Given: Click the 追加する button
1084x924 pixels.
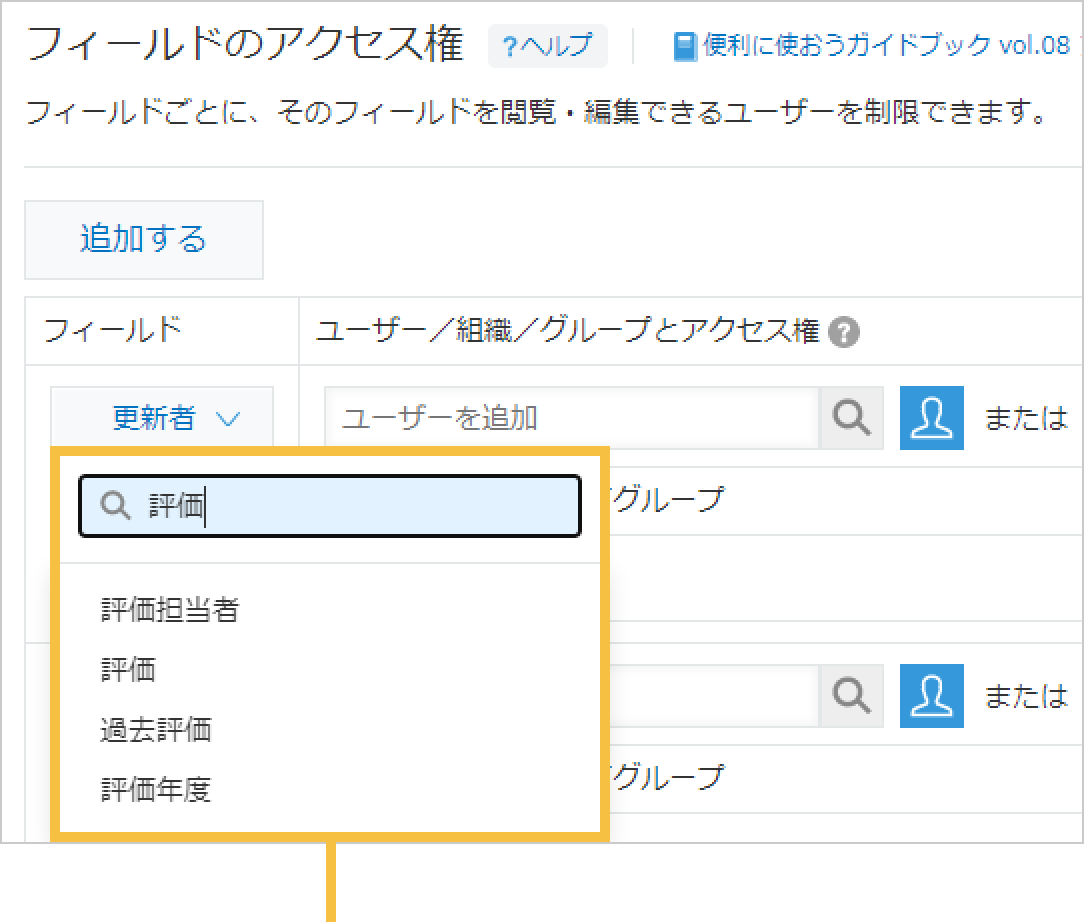Looking at the screenshot, I should 143,239.
